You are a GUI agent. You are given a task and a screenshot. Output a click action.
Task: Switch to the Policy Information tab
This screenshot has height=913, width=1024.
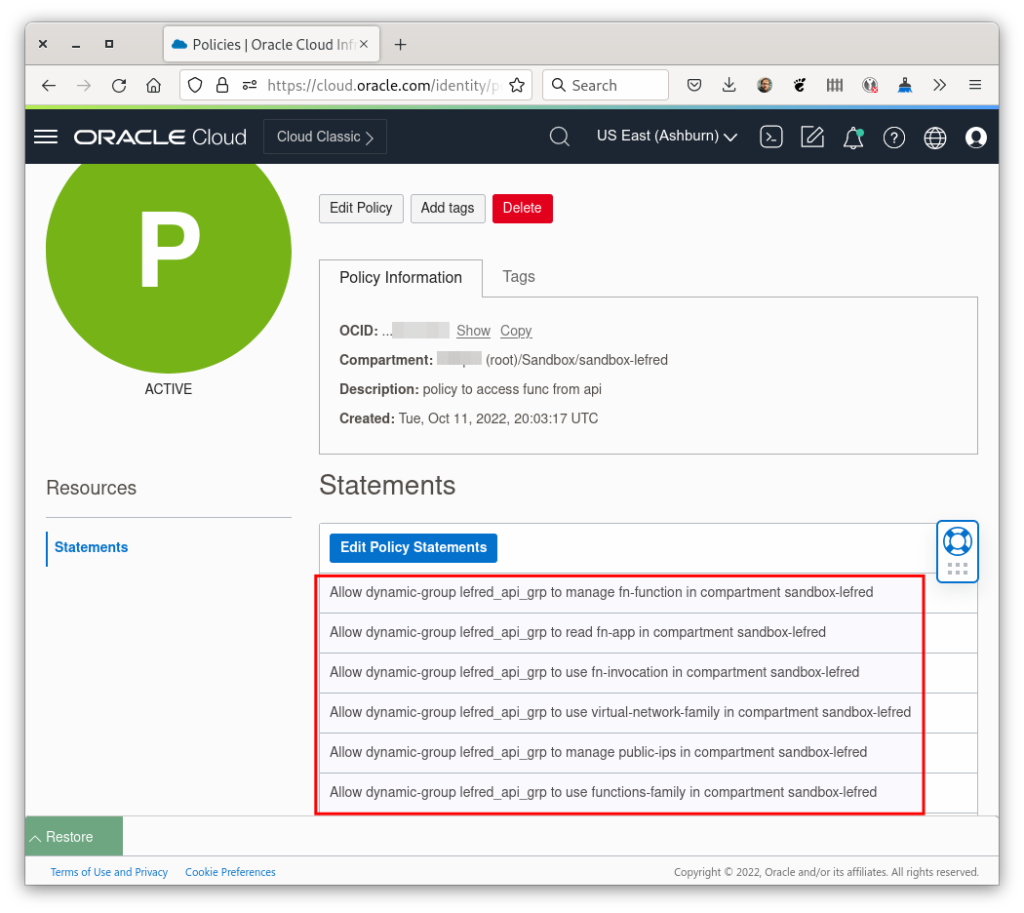click(400, 278)
